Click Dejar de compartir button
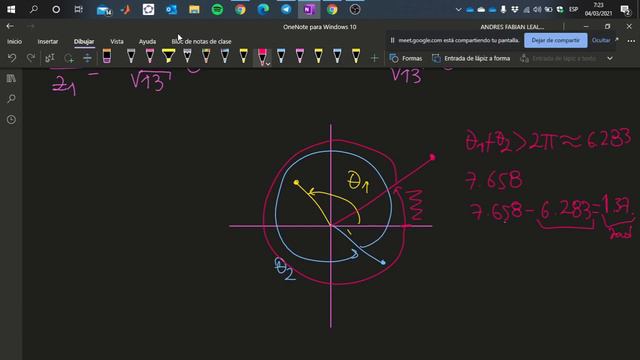 [556, 40]
